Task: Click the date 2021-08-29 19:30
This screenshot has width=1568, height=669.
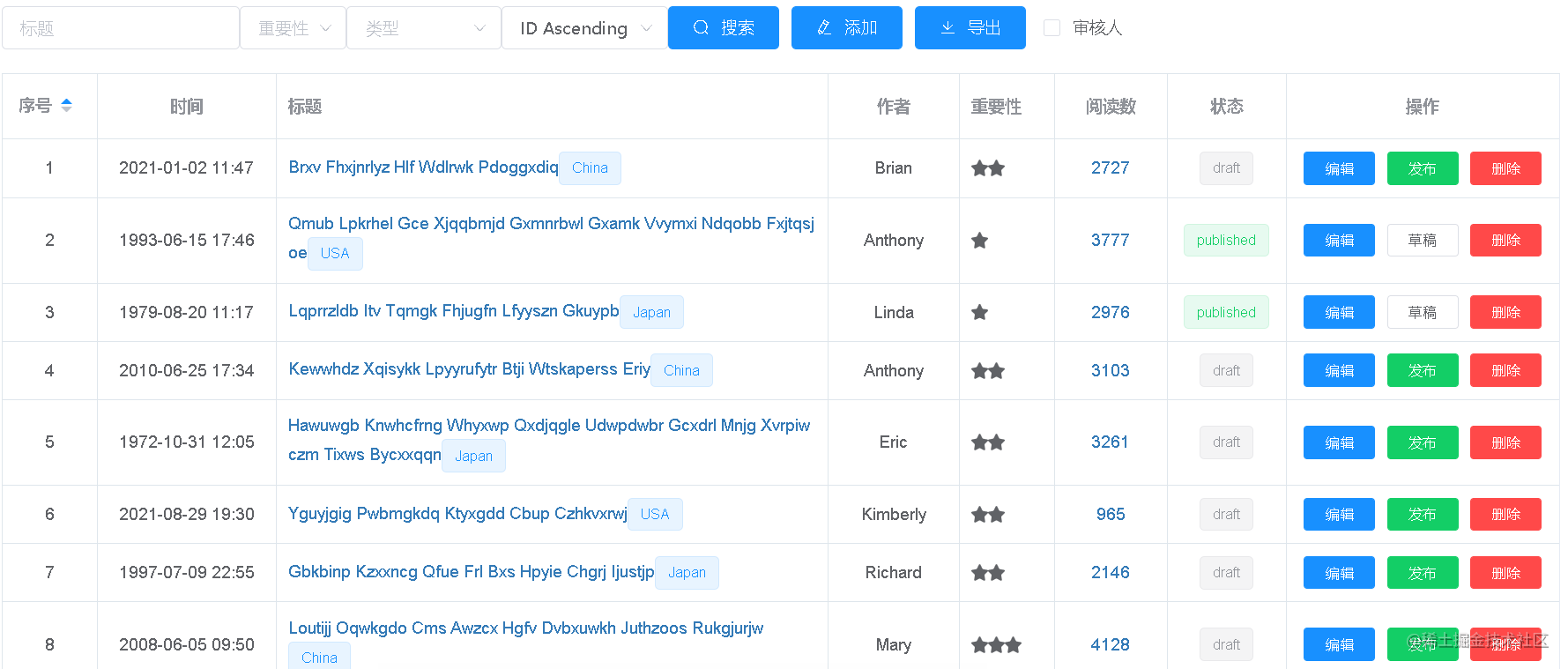Action: (x=187, y=515)
